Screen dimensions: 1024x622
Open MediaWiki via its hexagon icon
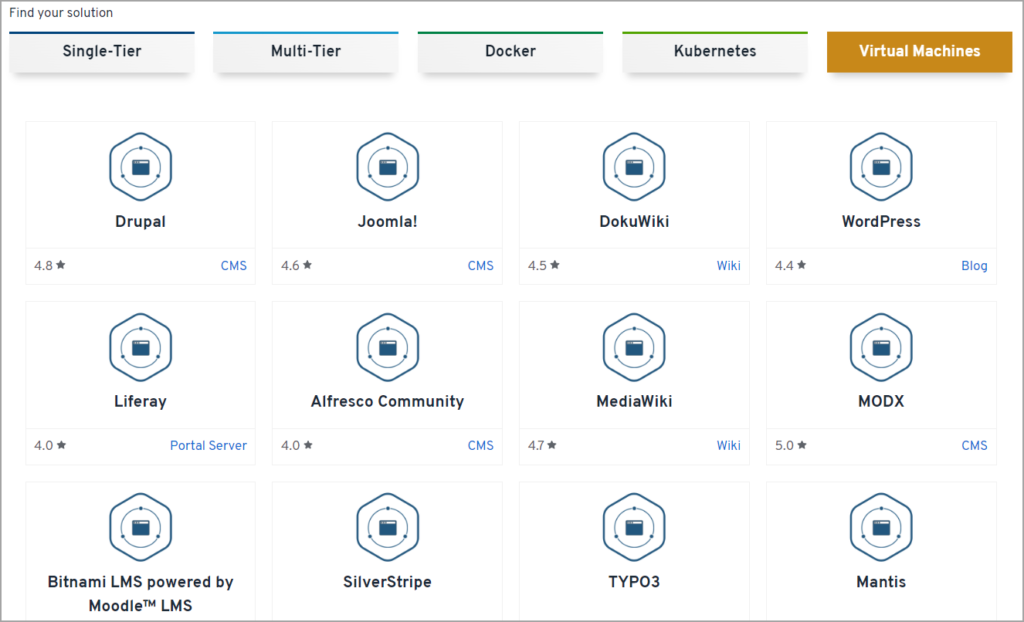click(x=634, y=346)
